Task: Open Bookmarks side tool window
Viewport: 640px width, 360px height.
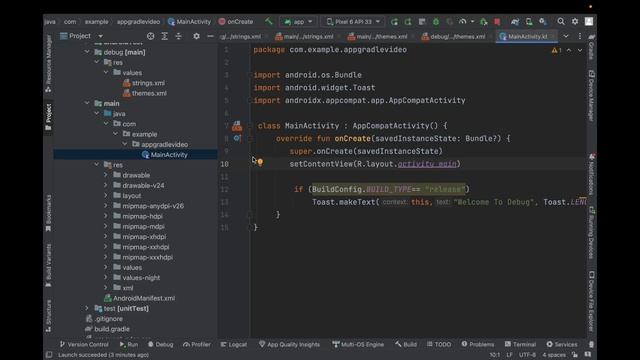Action: point(49,213)
